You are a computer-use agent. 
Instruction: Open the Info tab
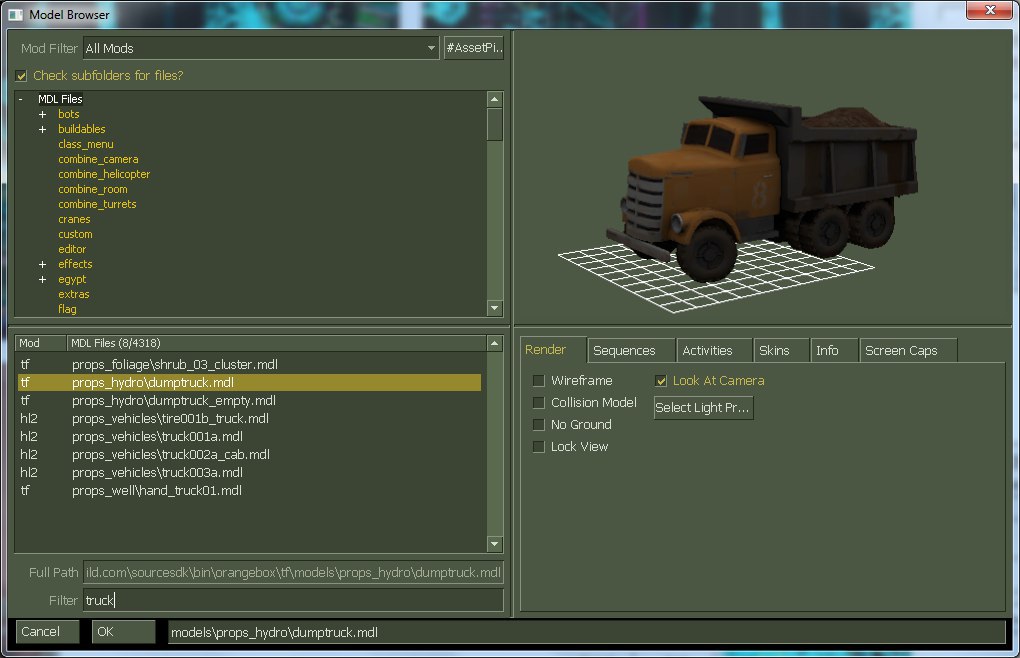coord(834,350)
